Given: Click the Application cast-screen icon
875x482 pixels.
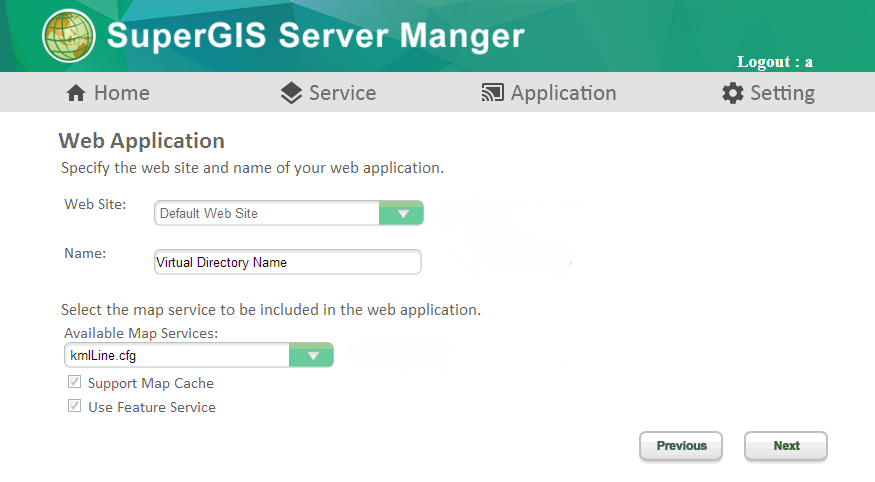Looking at the screenshot, I should (493, 93).
